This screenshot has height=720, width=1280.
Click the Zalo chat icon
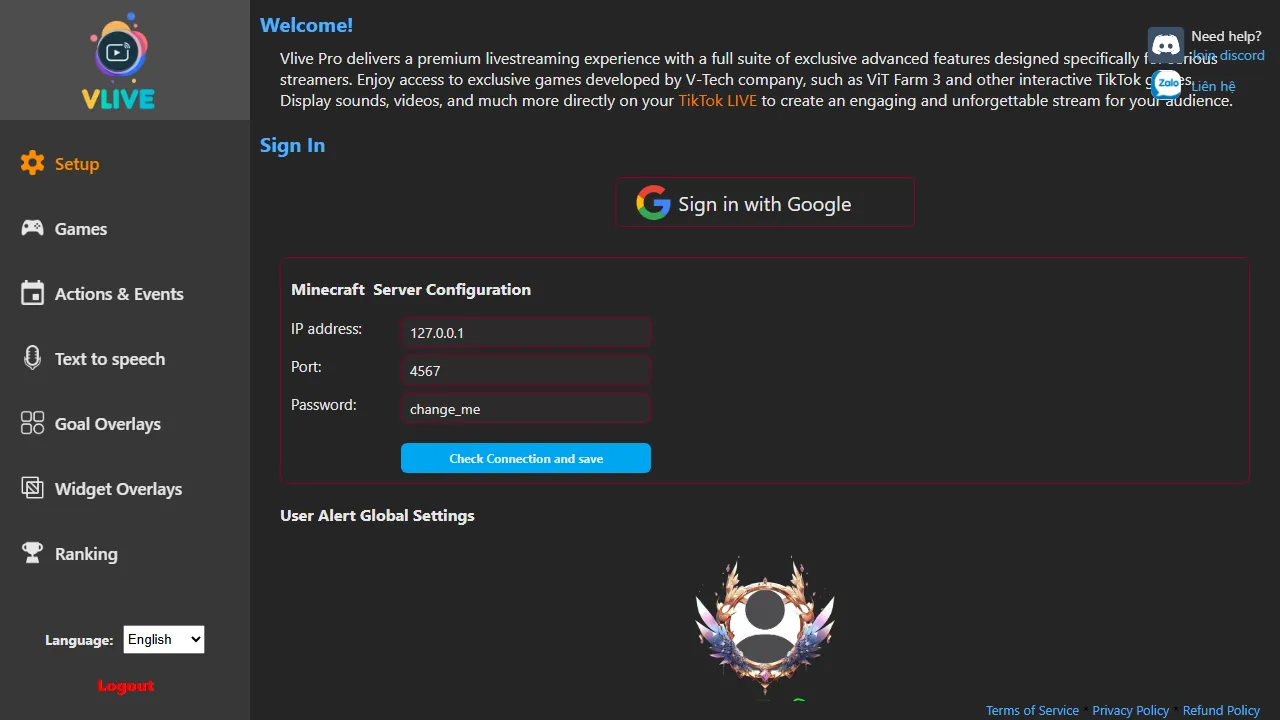1166,84
